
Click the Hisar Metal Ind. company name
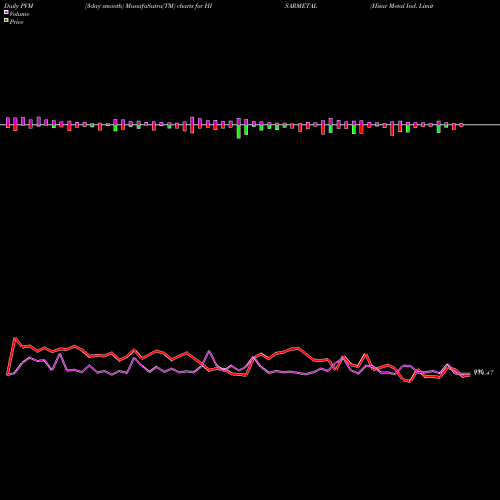(402, 6)
